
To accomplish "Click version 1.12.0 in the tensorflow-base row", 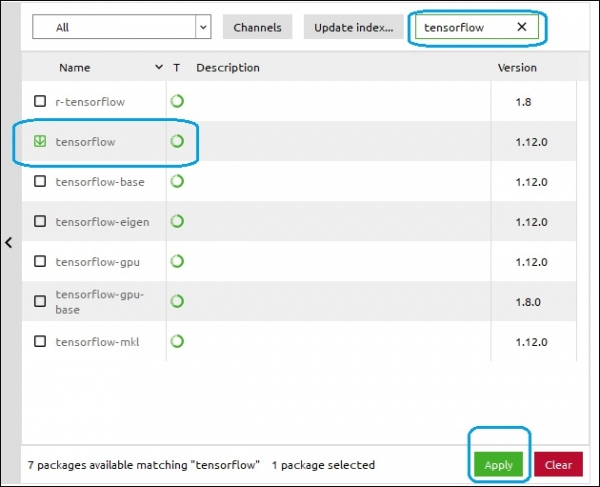I will click(x=531, y=182).
